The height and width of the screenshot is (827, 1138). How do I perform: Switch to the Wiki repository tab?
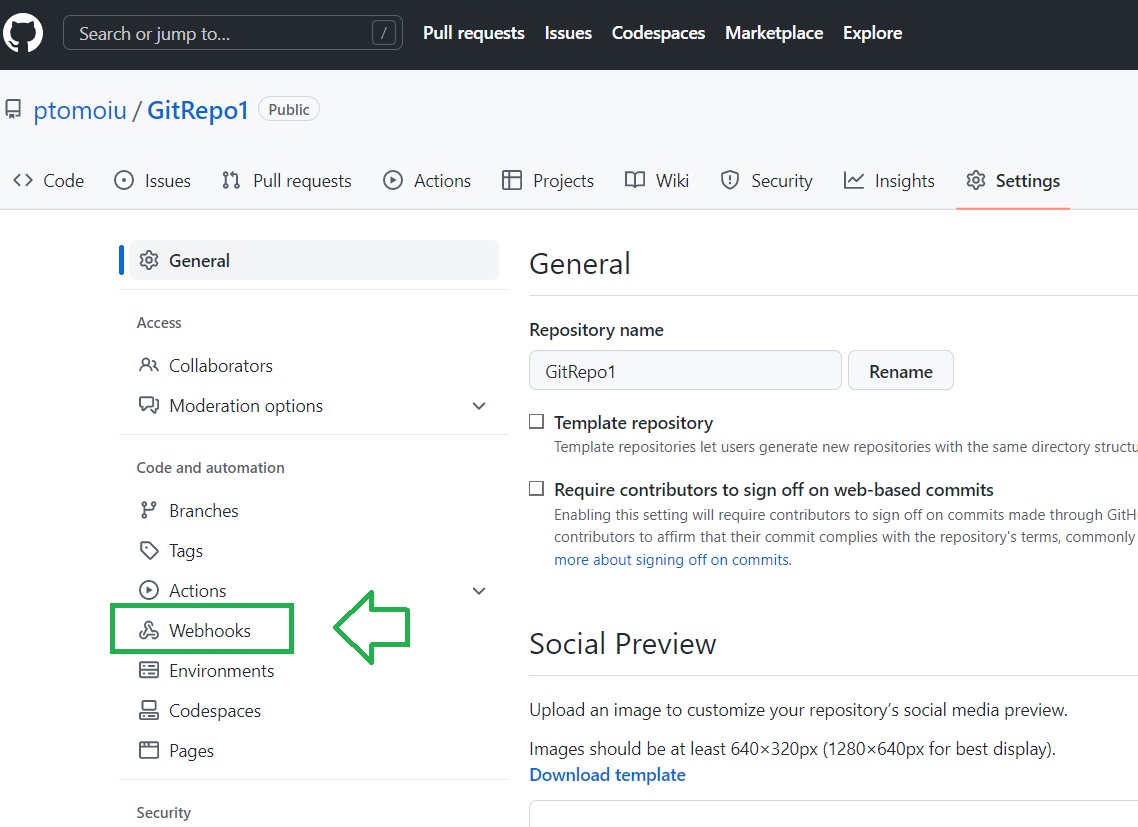pos(657,180)
